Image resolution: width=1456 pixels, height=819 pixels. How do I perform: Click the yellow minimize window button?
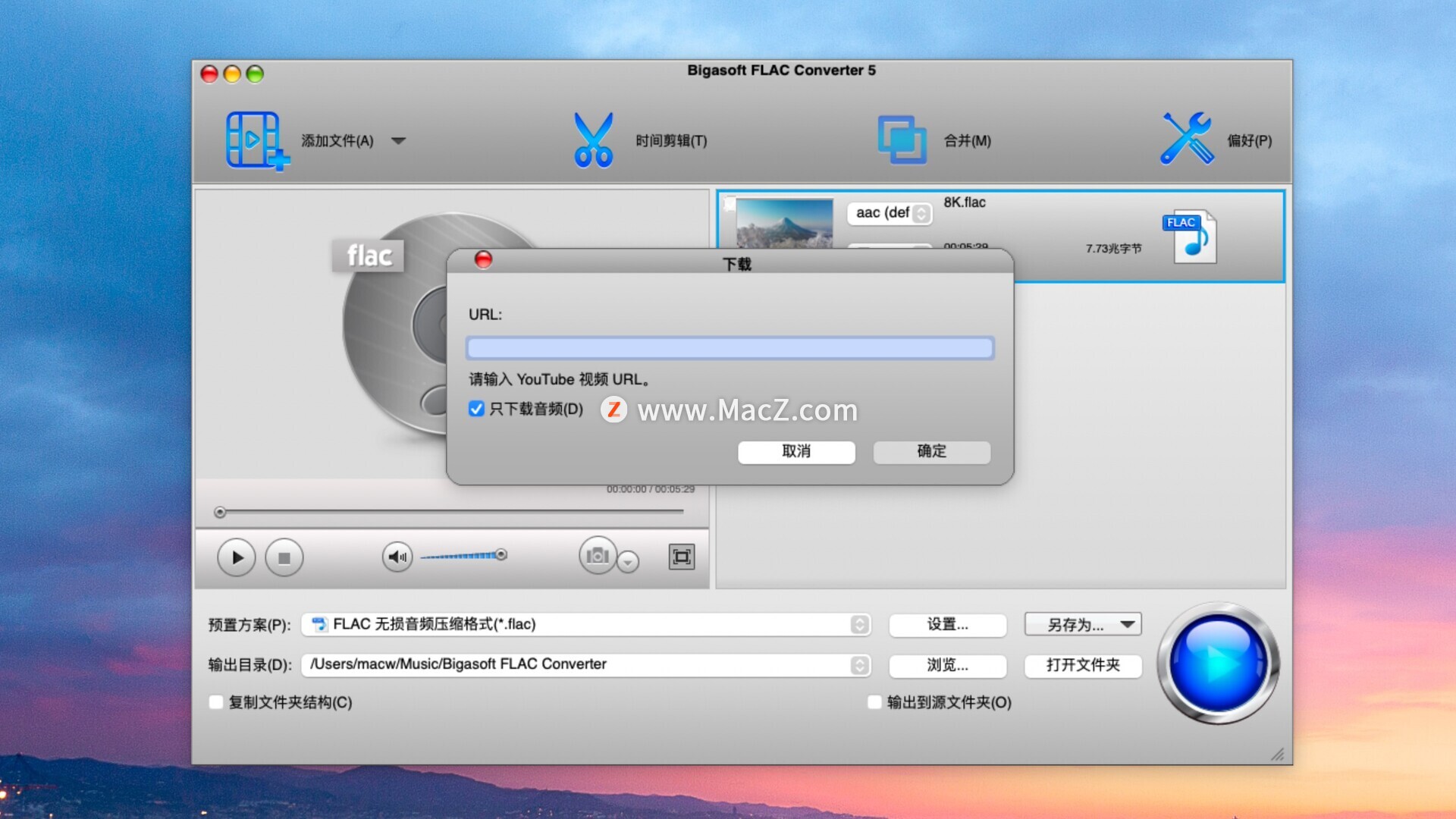(232, 74)
